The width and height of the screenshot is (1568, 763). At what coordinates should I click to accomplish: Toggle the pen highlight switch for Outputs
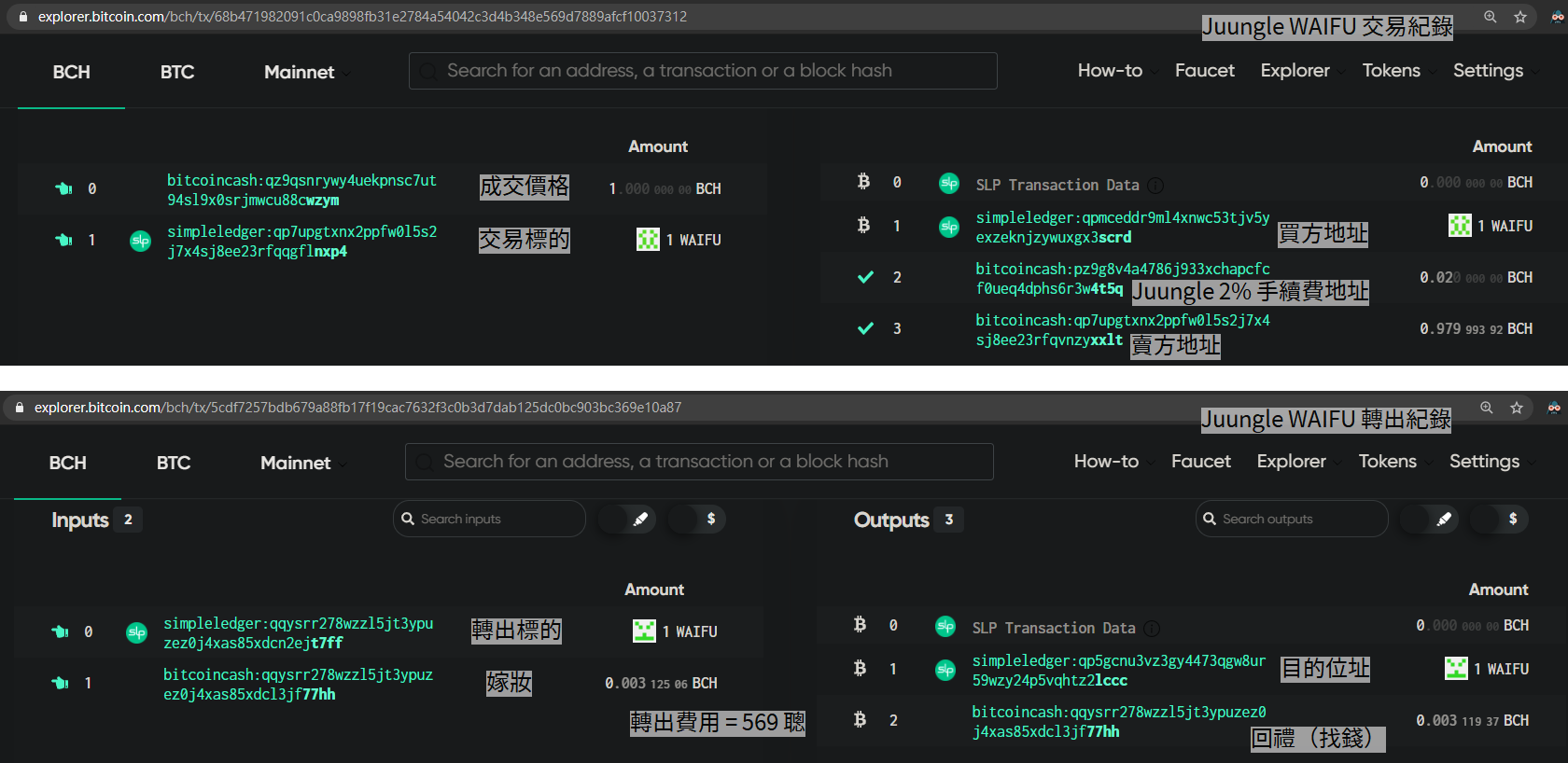tap(1431, 519)
